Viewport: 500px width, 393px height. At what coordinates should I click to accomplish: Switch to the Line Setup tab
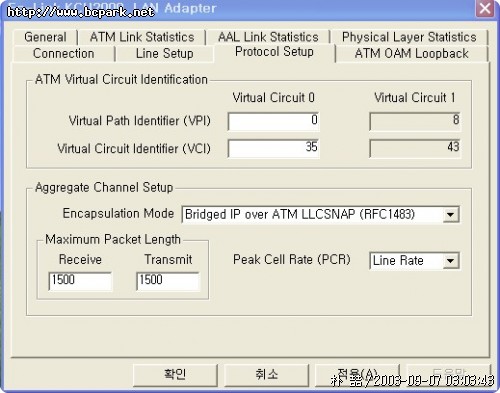tap(164, 54)
